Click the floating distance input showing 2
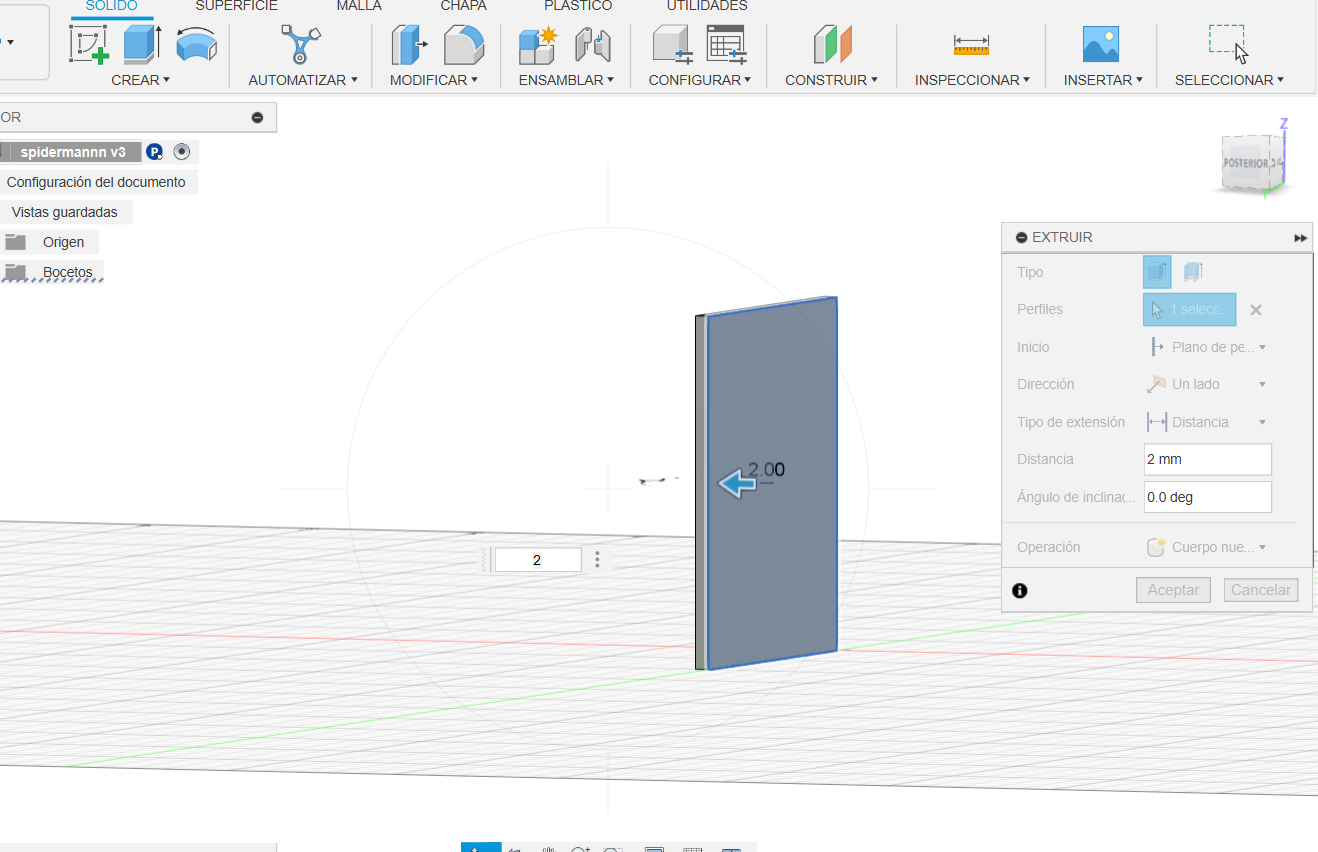Viewport: 1318px width, 852px height. (x=538, y=560)
